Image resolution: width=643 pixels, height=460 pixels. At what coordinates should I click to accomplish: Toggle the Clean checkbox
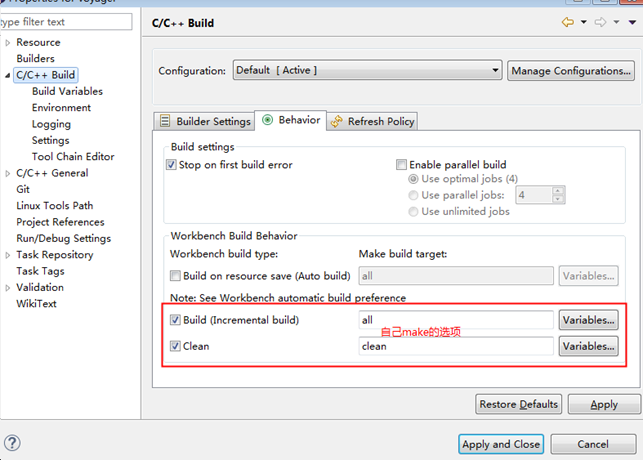coord(175,346)
